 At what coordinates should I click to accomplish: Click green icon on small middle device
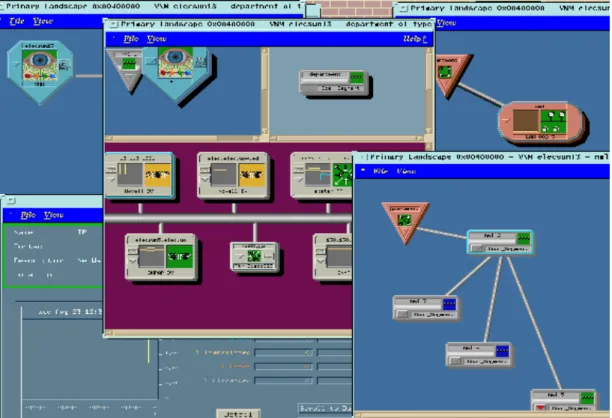(254, 256)
